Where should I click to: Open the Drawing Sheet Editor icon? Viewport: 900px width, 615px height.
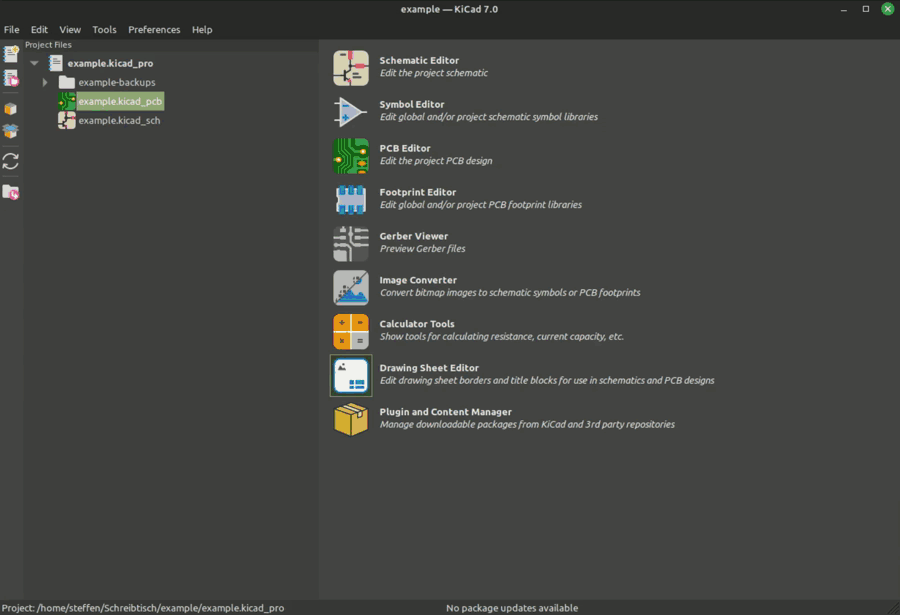point(351,376)
